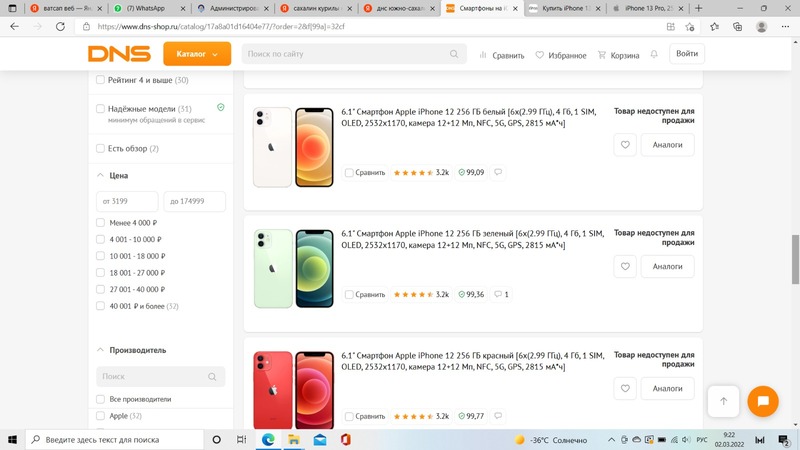Tick Сравнить for white iPhone 12

(349, 173)
